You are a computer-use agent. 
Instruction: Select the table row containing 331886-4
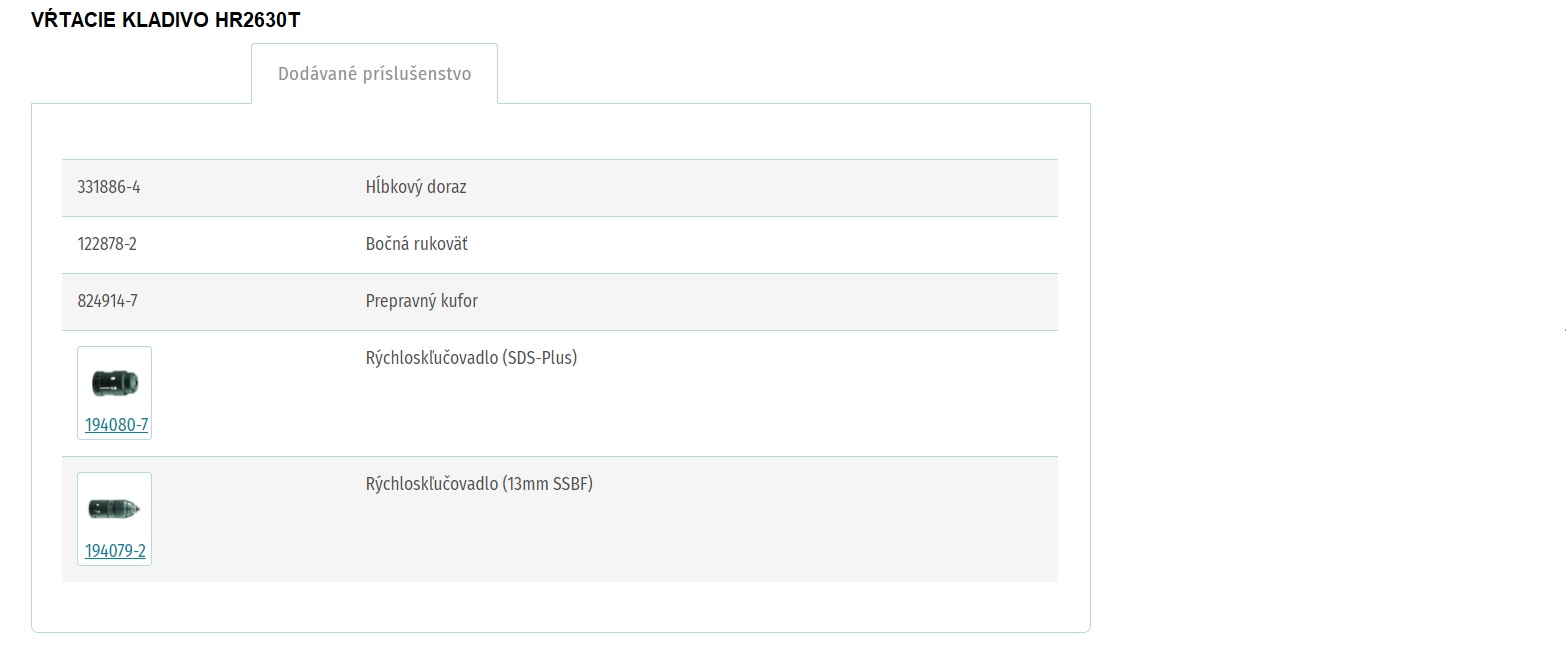click(560, 188)
